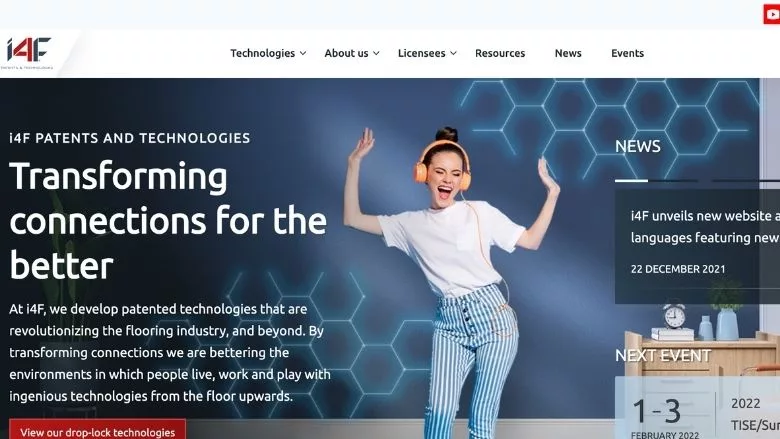The image size is (780, 439).
Task: Open the Technologies menu item
Action: pos(262,53)
